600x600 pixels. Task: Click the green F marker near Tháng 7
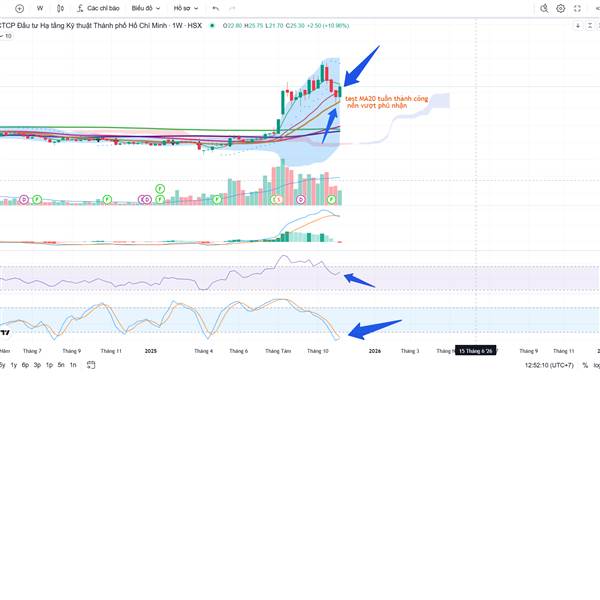[37, 199]
